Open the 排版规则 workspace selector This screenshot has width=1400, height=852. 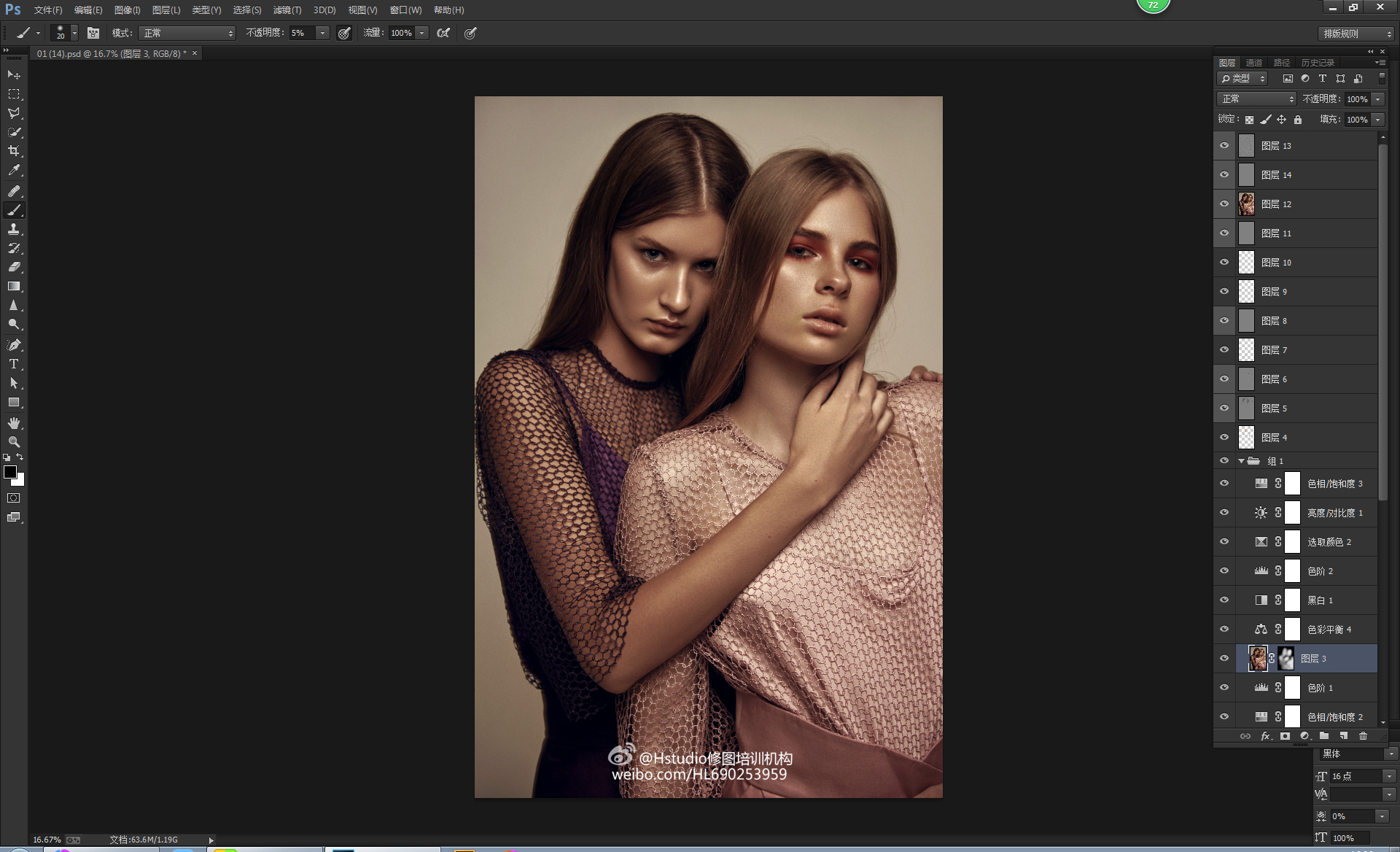pos(1357,34)
